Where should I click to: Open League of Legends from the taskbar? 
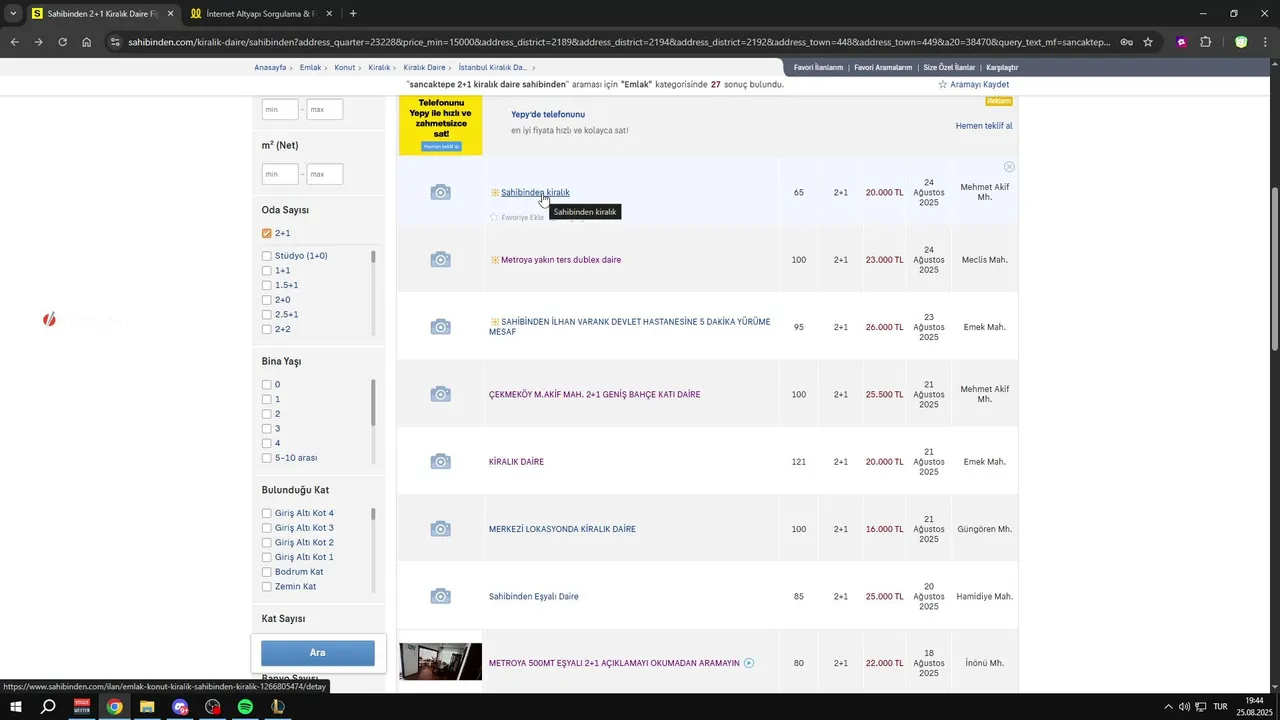click(x=278, y=707)
